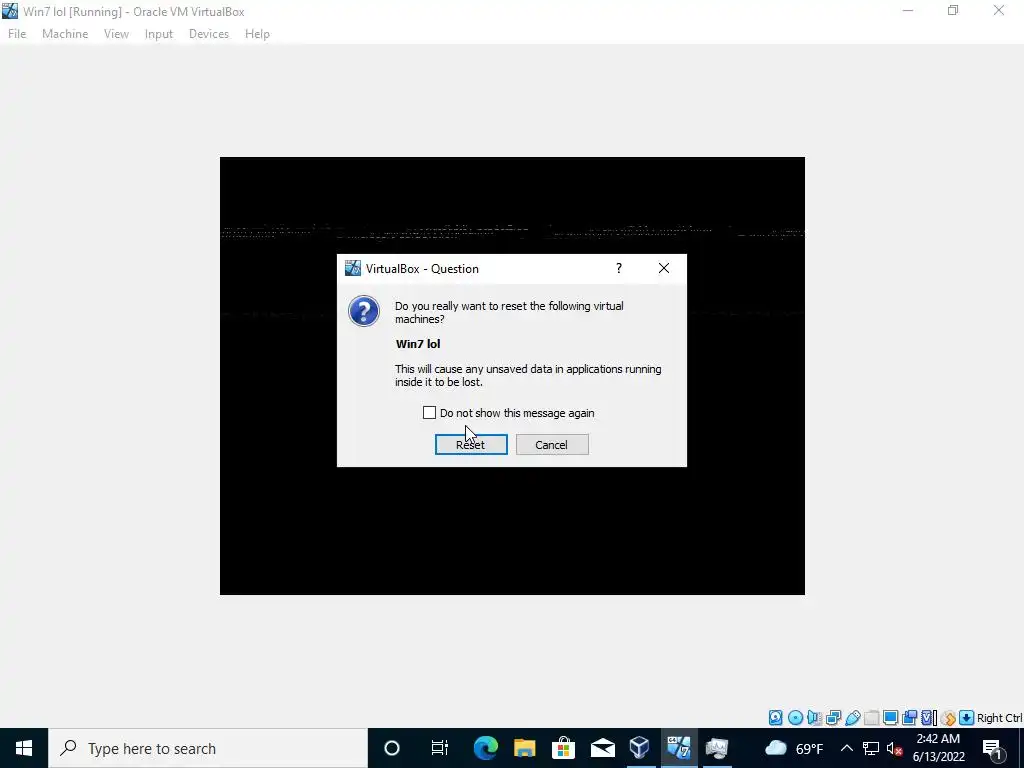This screenshot has width=1024, height=768.
Task: Launch Microsoft Edge from the taskbar
Action: pyautogui.click(x=485, y=748)
